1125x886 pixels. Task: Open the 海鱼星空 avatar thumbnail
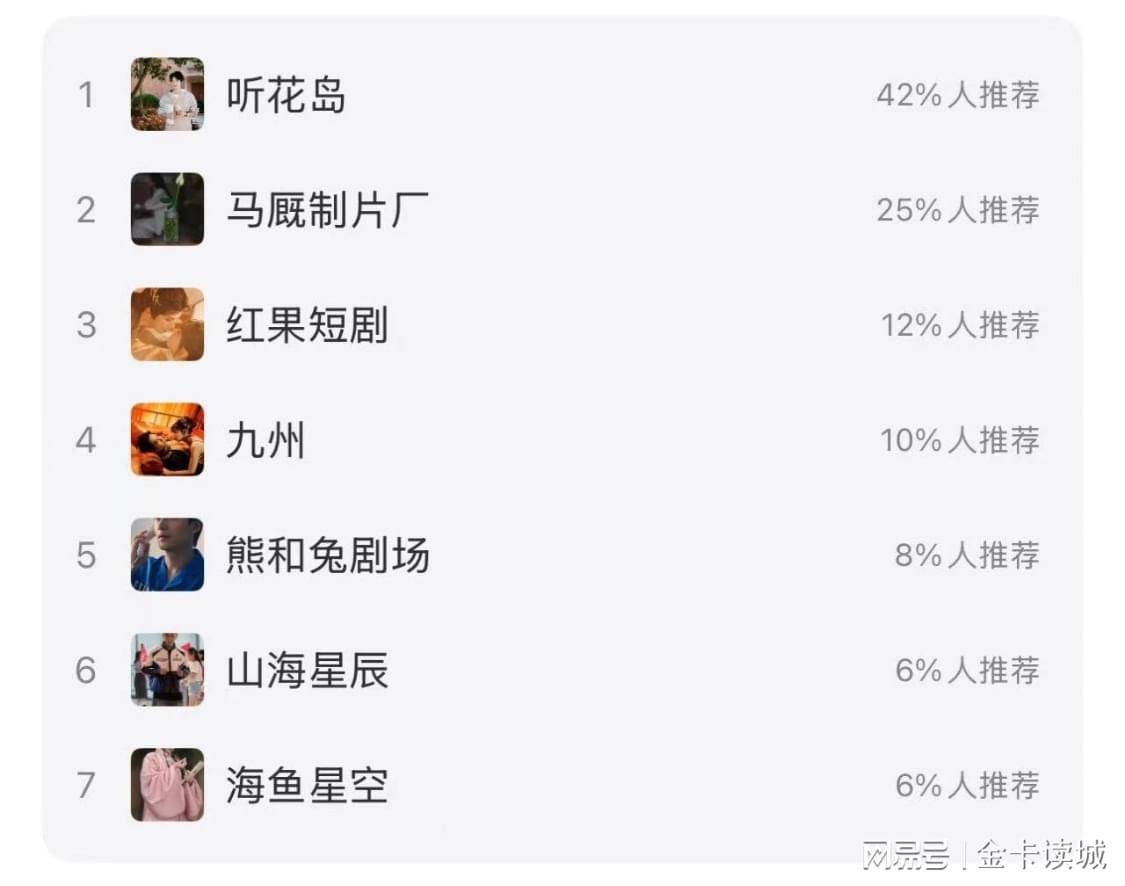167,785
